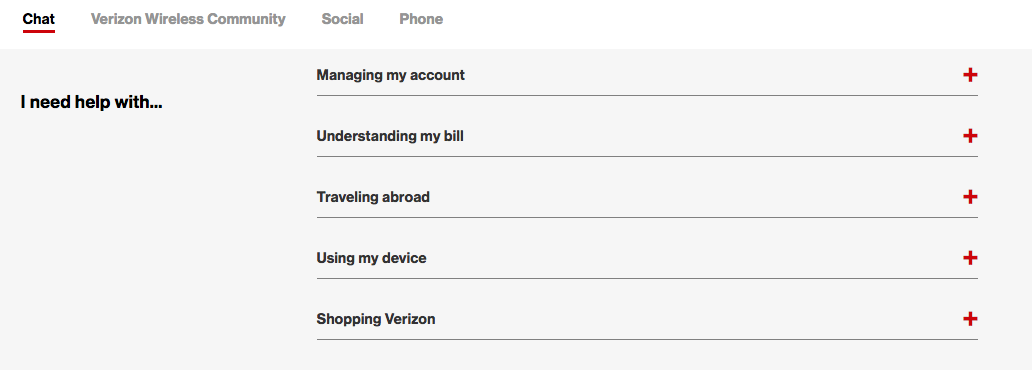Expand the Understanding my bill topic label
Image resolution: width=1032 pixels, height=370 pixels.
(390, 136)
